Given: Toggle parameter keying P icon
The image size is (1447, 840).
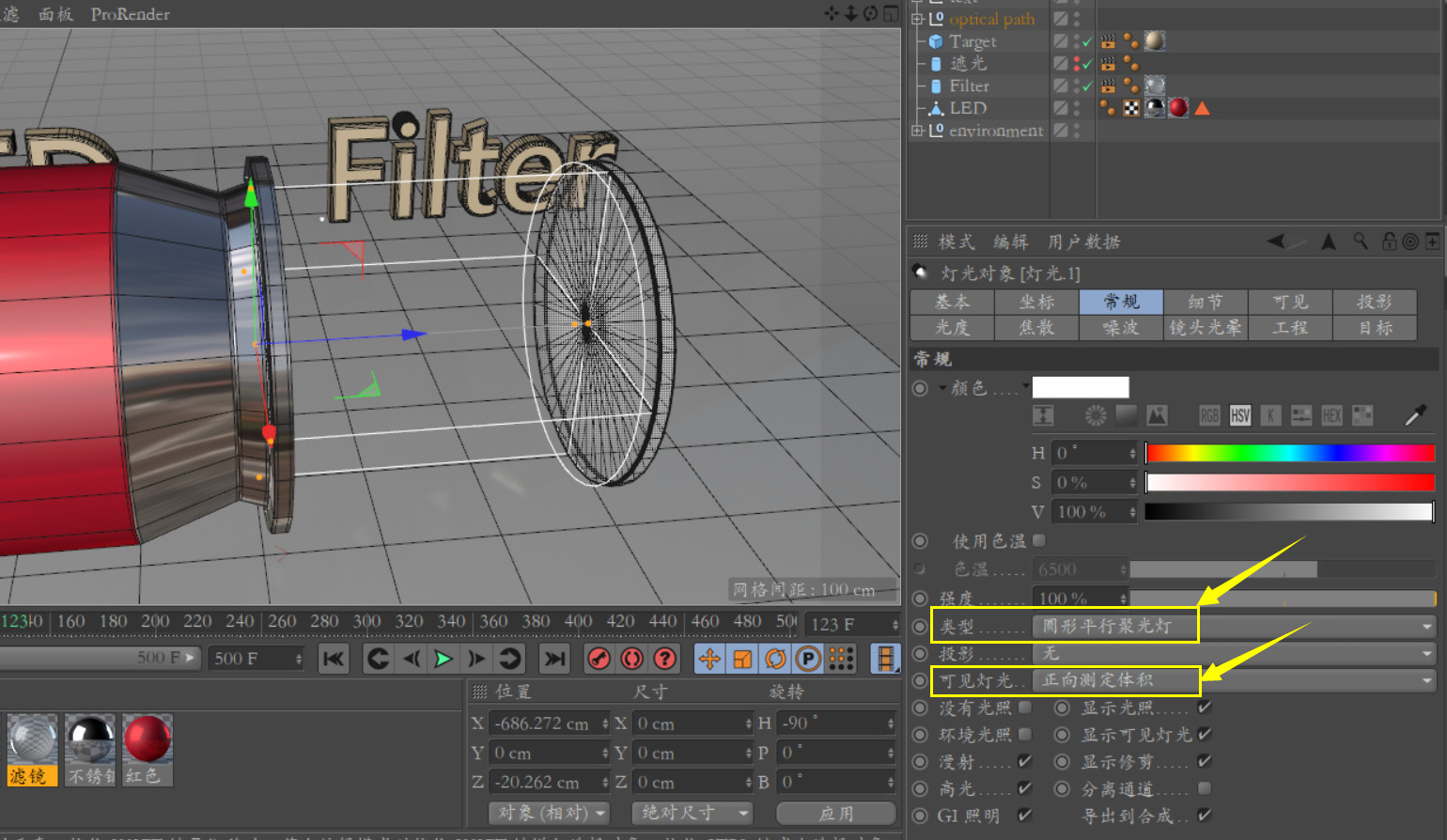Looking at the screenshot, I should click(808, 659).
